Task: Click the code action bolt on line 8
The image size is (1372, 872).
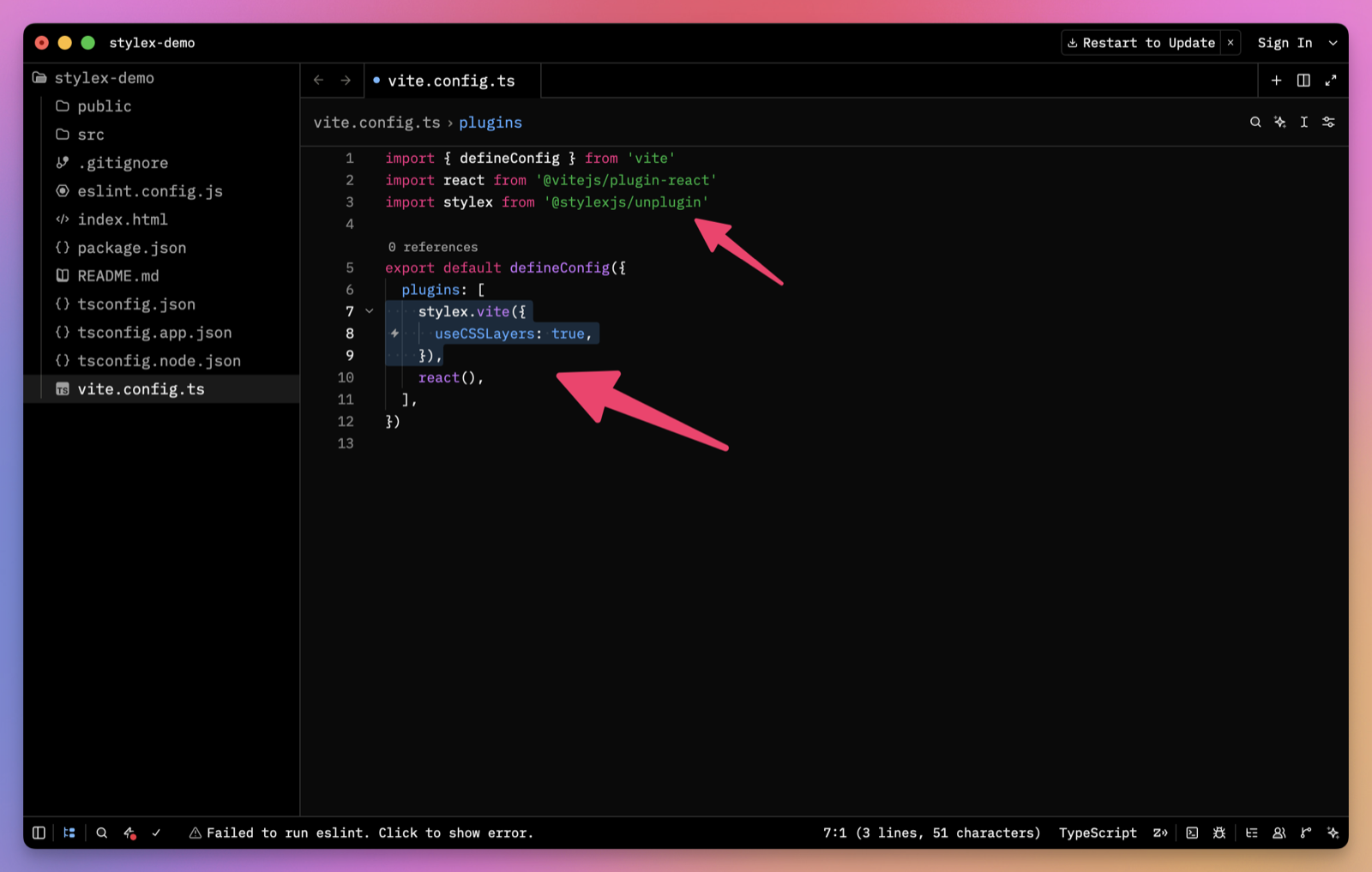Action: [x=394, y=334]
